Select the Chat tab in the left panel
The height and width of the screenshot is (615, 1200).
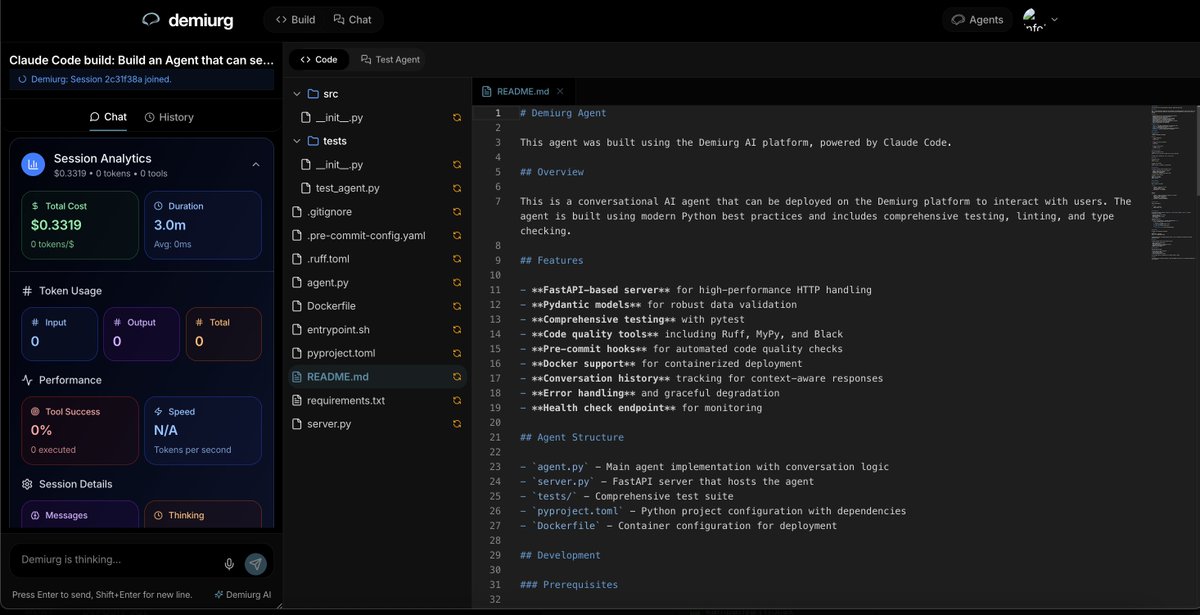coord(108,117)
